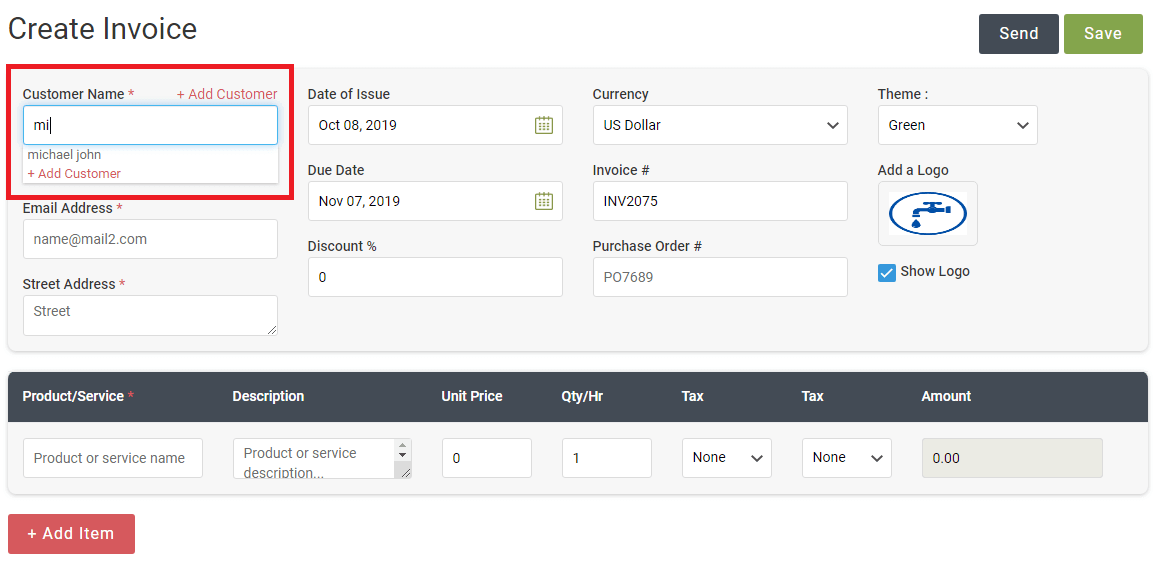Click the Invoice # field INV2075
The height and width of the screenshot is (561, 1167).
click(x=720, y=201)
